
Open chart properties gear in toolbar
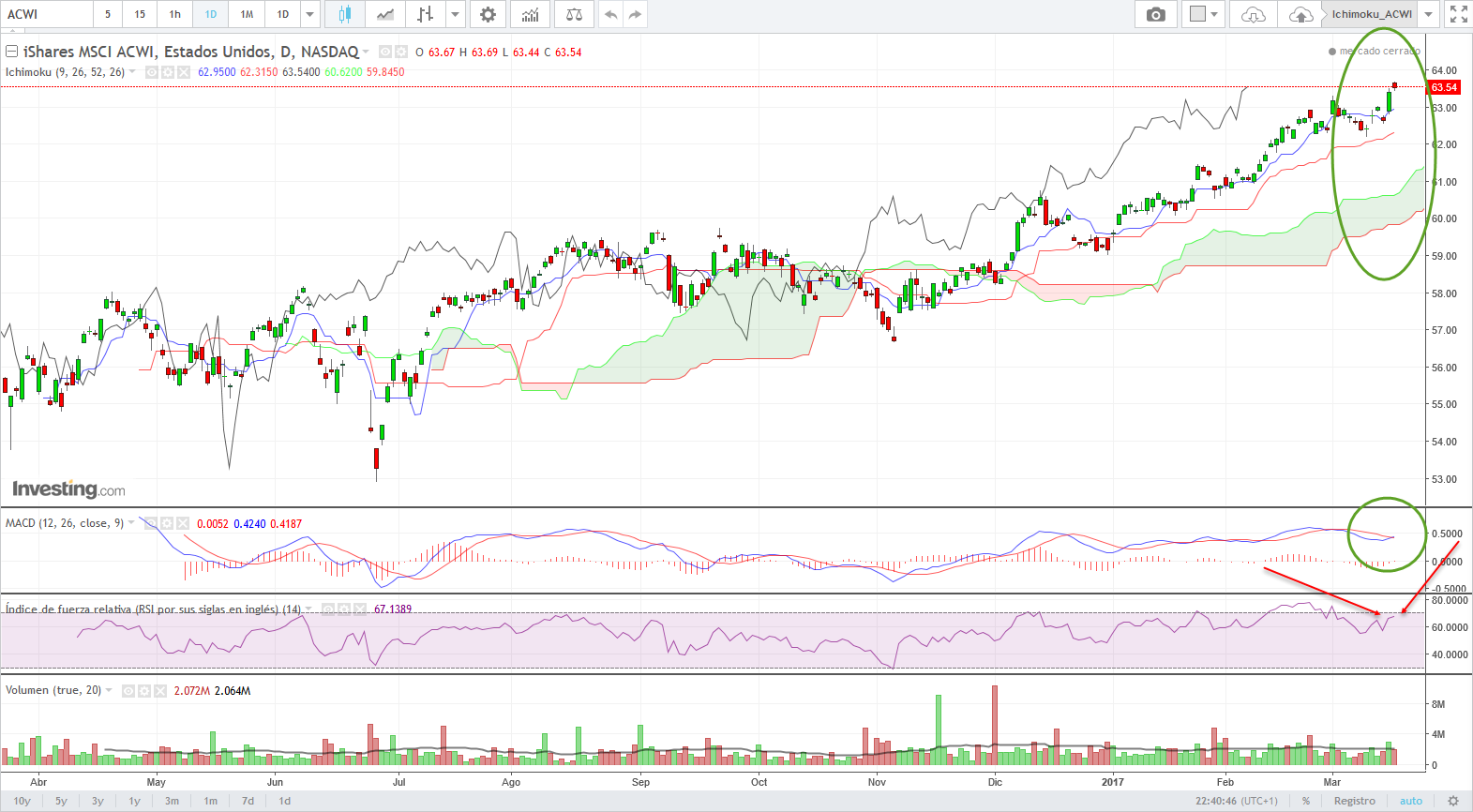(488, 14)
